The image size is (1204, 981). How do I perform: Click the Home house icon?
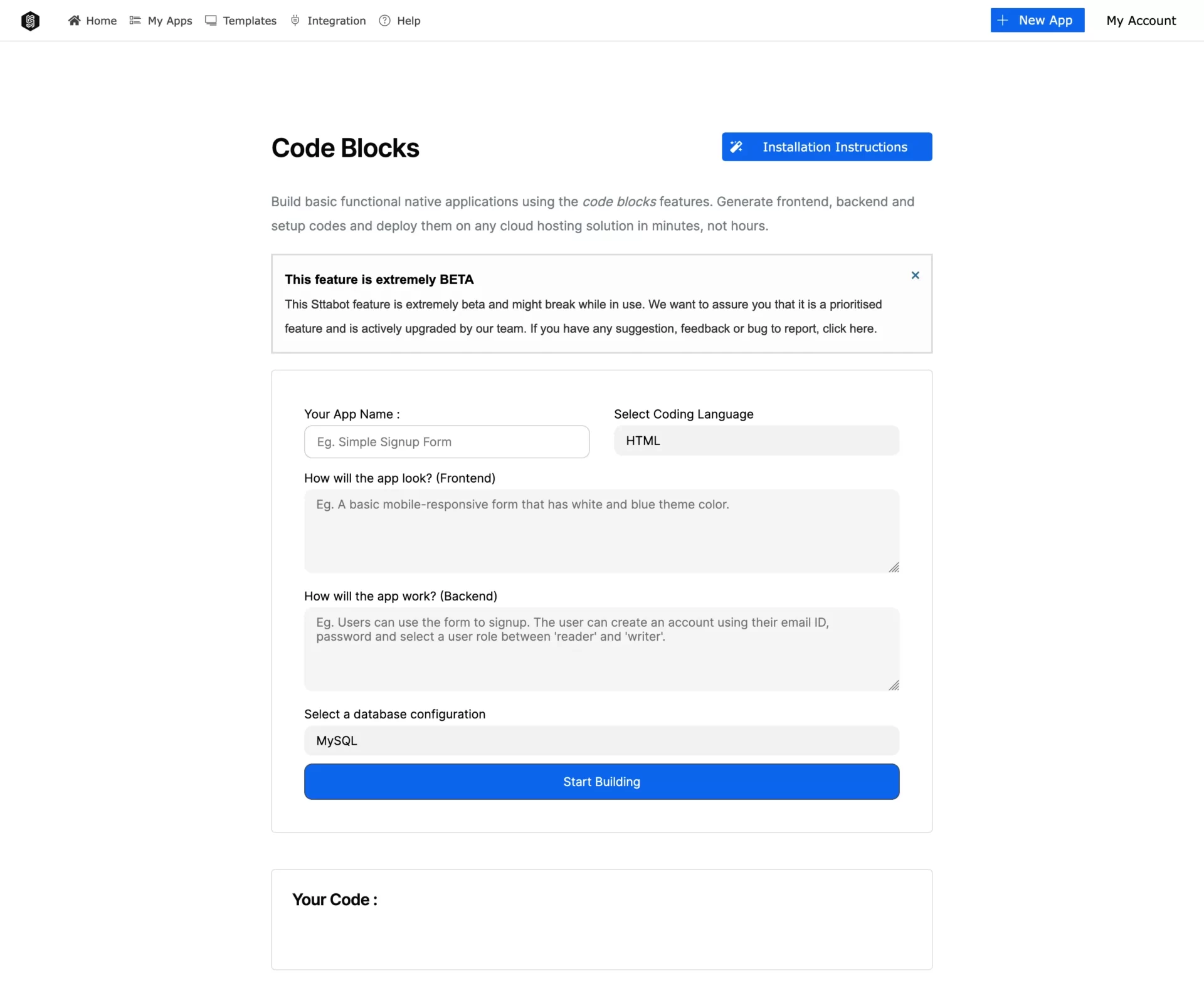point(74,21)
